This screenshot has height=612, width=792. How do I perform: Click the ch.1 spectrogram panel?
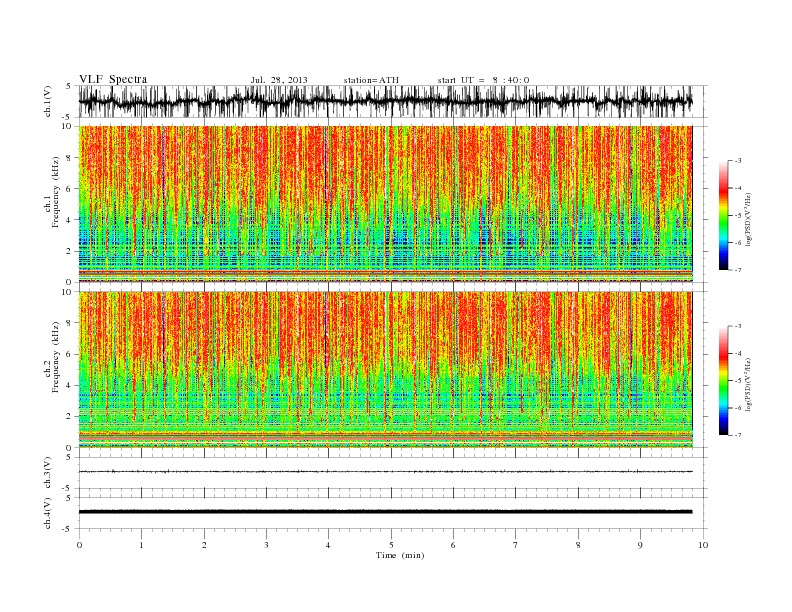pyautogui.click(x=386, y=204)
